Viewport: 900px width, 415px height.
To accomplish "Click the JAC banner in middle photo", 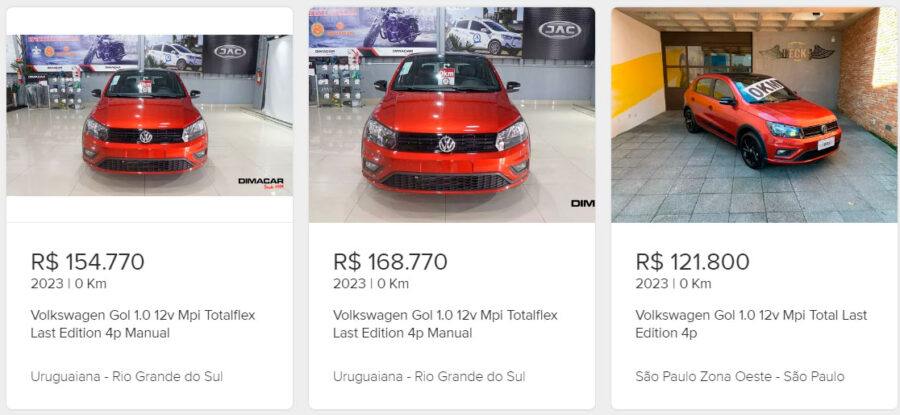I will click(559, 31).
